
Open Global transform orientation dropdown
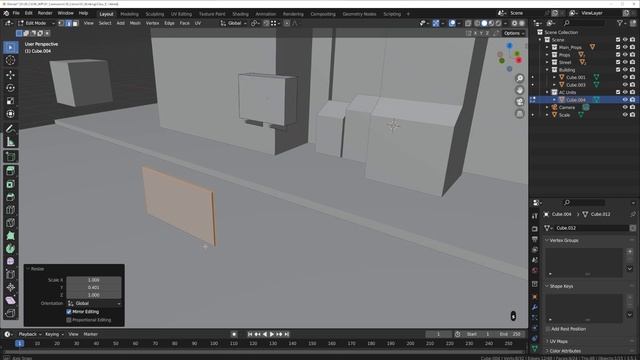233,23
